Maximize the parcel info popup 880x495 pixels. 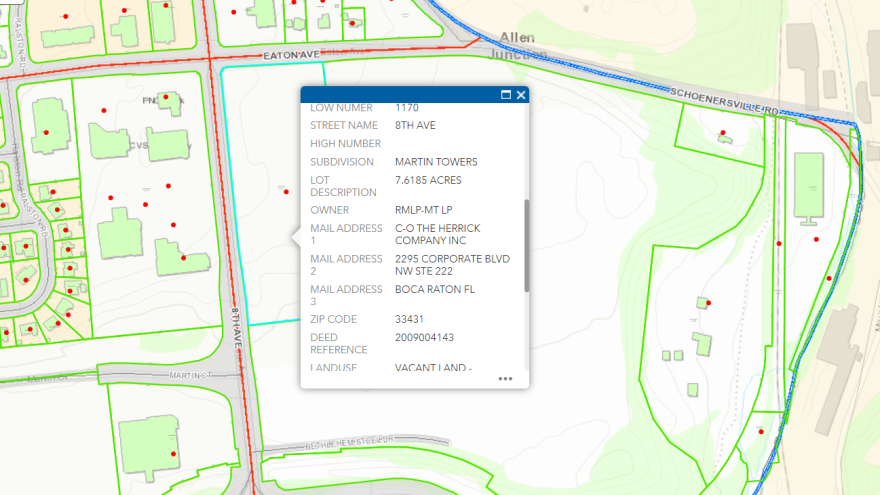pyautogui.click(x=506, y=95)
